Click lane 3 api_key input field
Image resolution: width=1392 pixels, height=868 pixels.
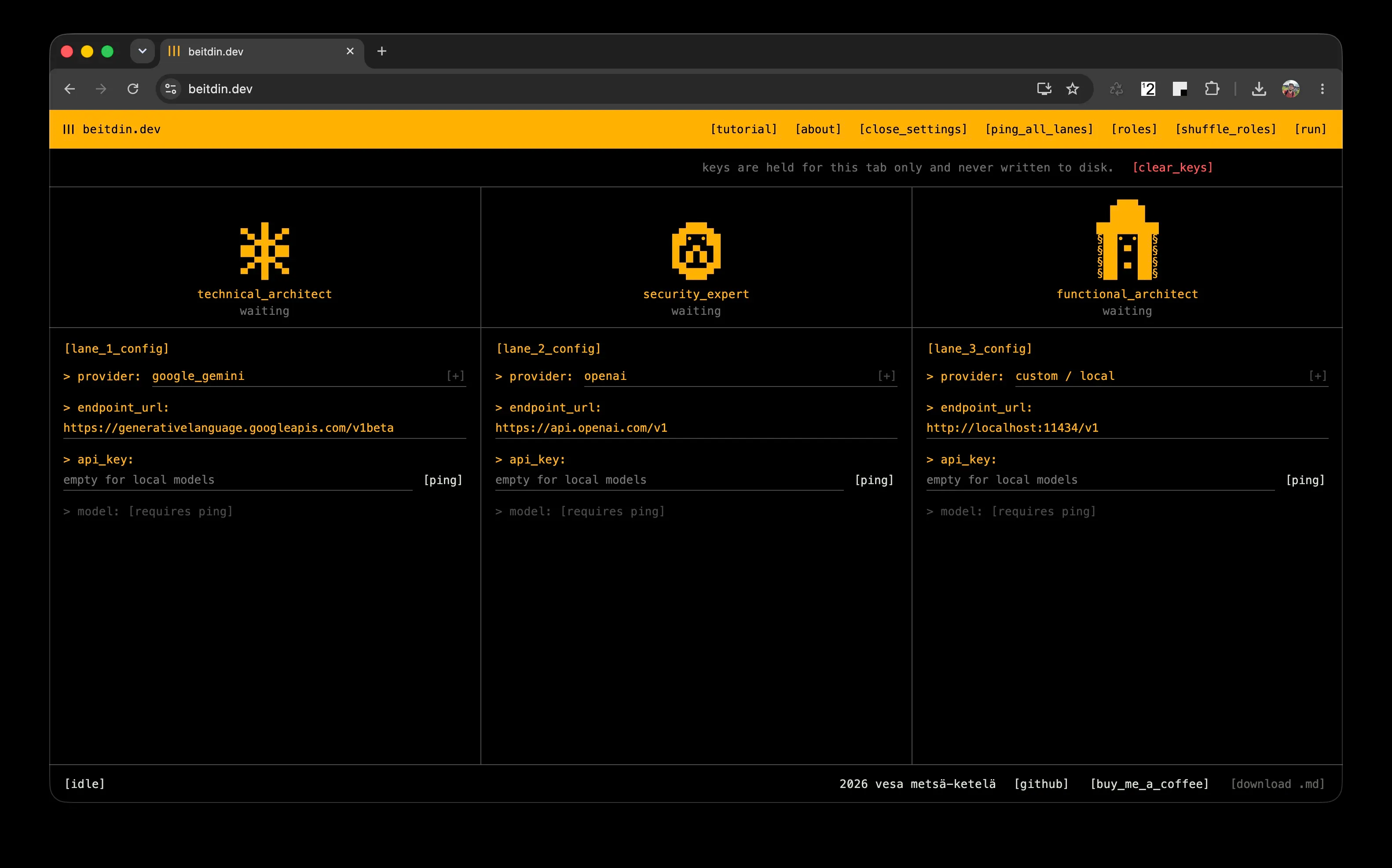[x=1100, y=480]
